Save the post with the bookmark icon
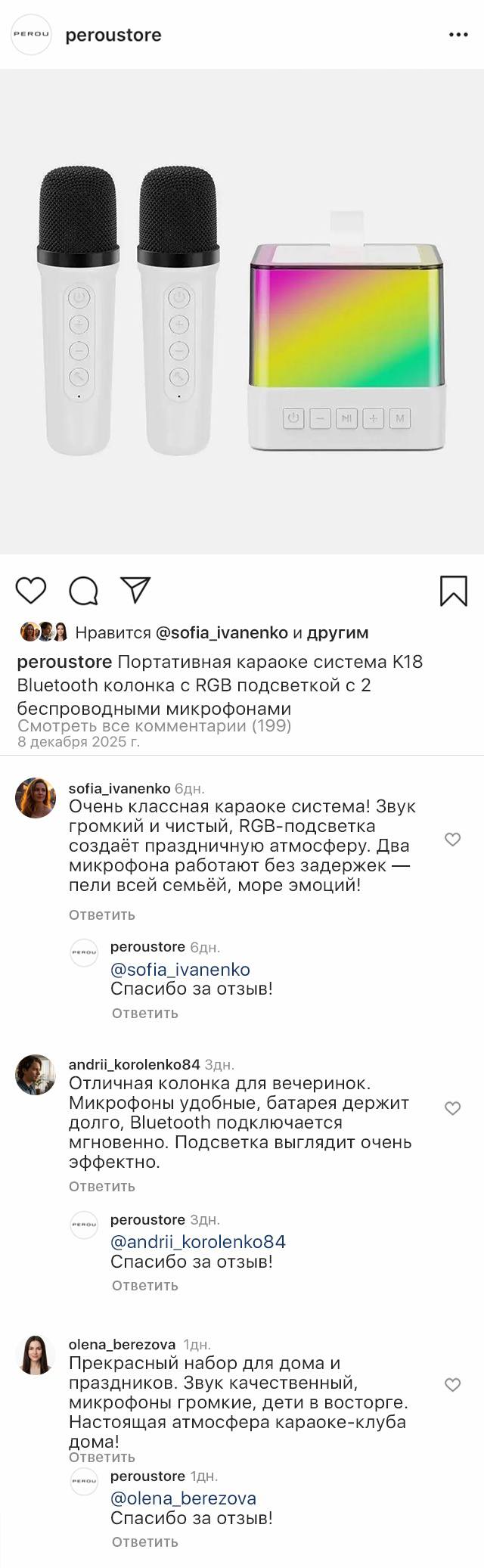Image resolution: width=484 pixels, height=1568 pixels. coord(453,591)
